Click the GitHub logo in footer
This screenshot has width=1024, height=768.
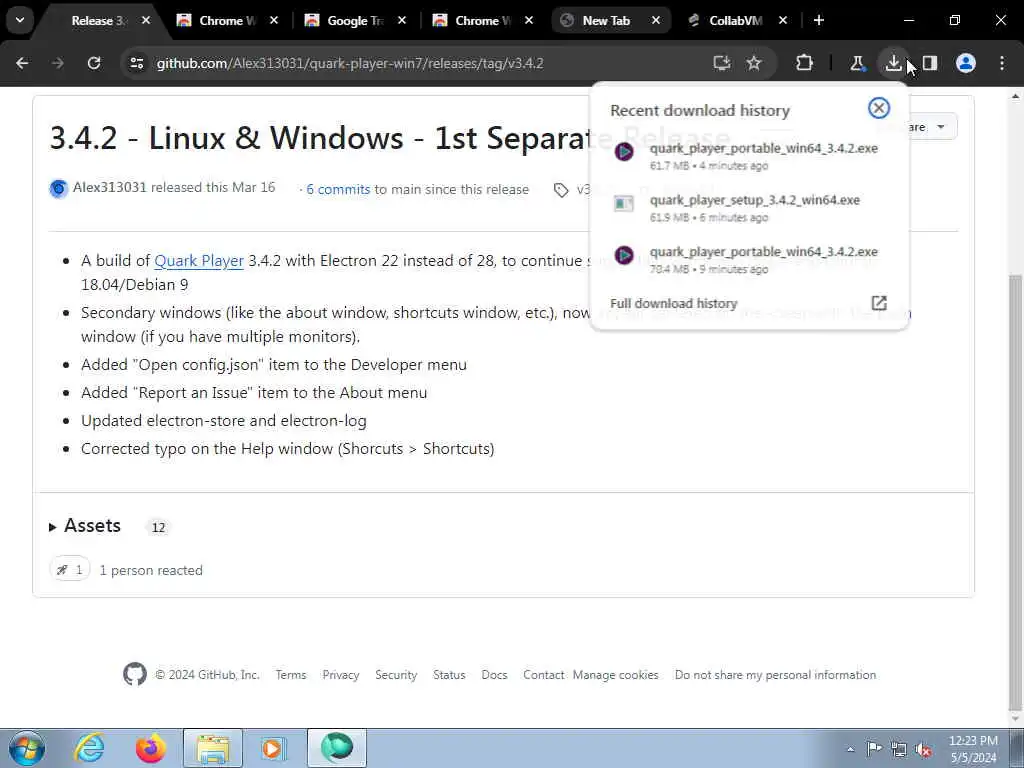(135, 675)
